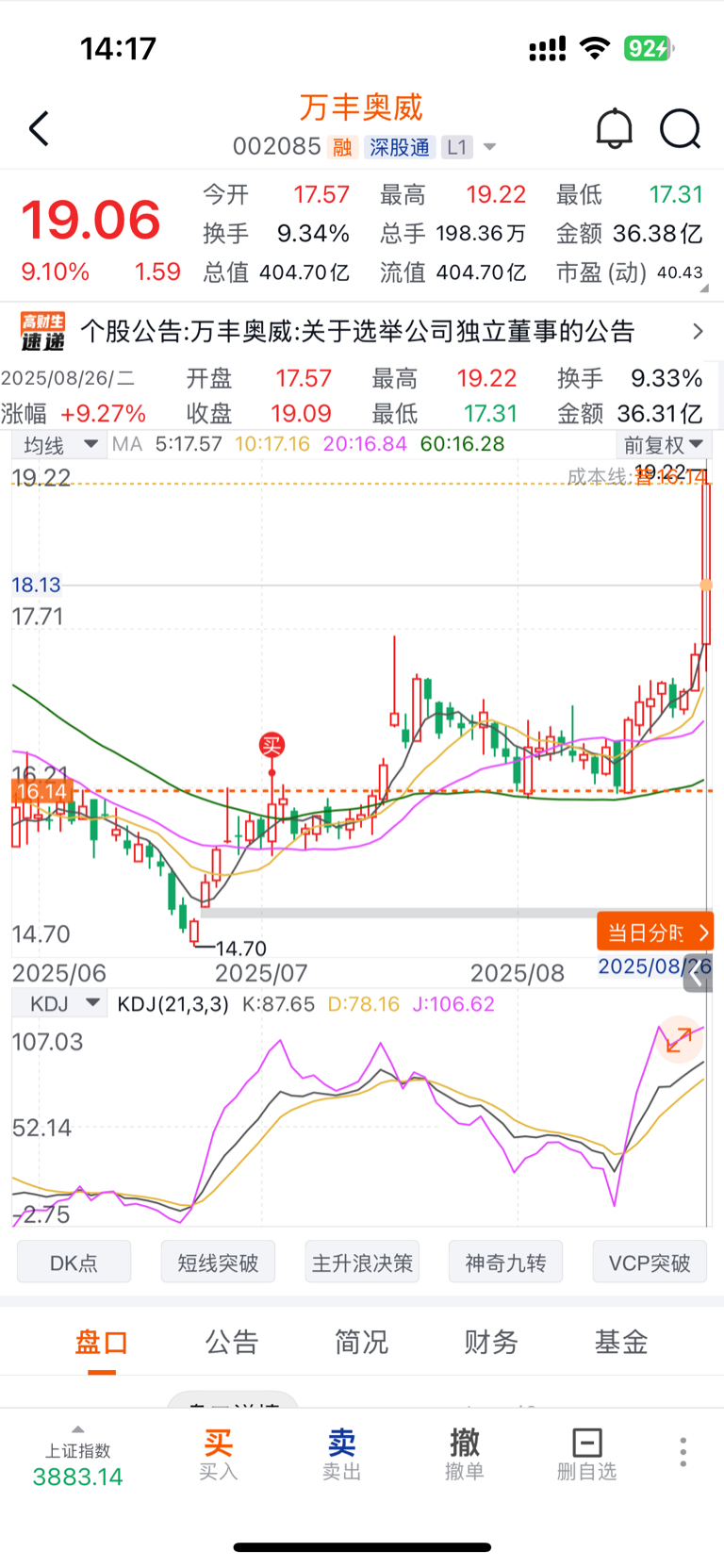Select the DK点 indicator button
The image size is (724, 1568).
pos(74,1263)
